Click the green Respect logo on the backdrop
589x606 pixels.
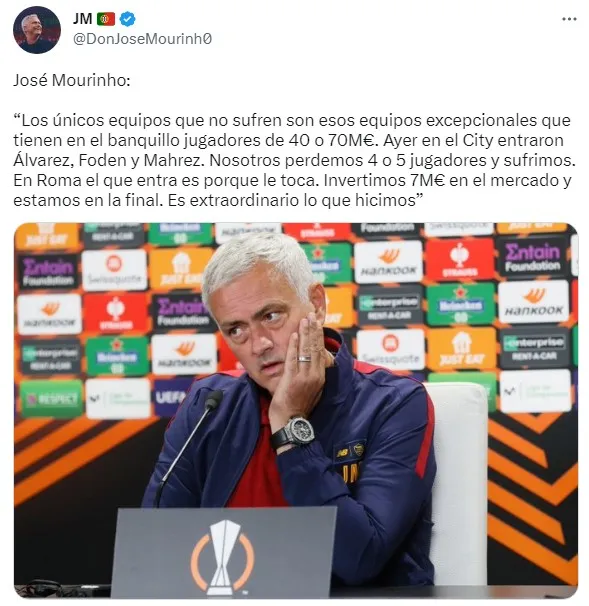(51, 399)
